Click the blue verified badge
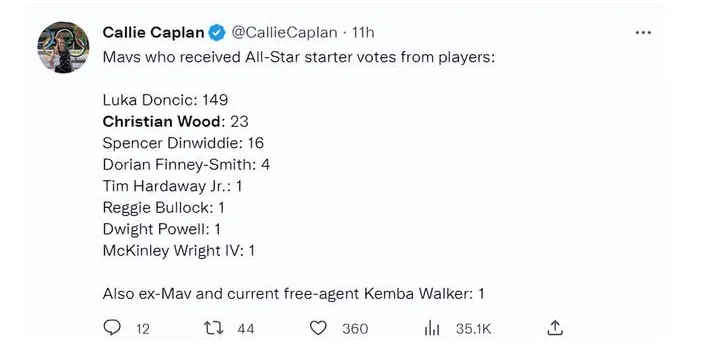The height and width of the screenshot is (361, 701). (217, 33)
